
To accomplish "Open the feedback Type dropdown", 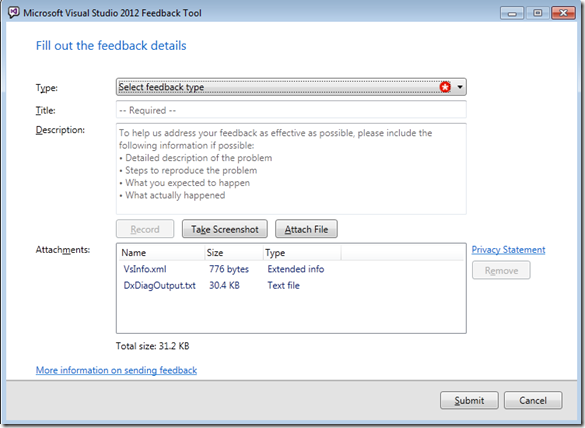I will [291, 87].
